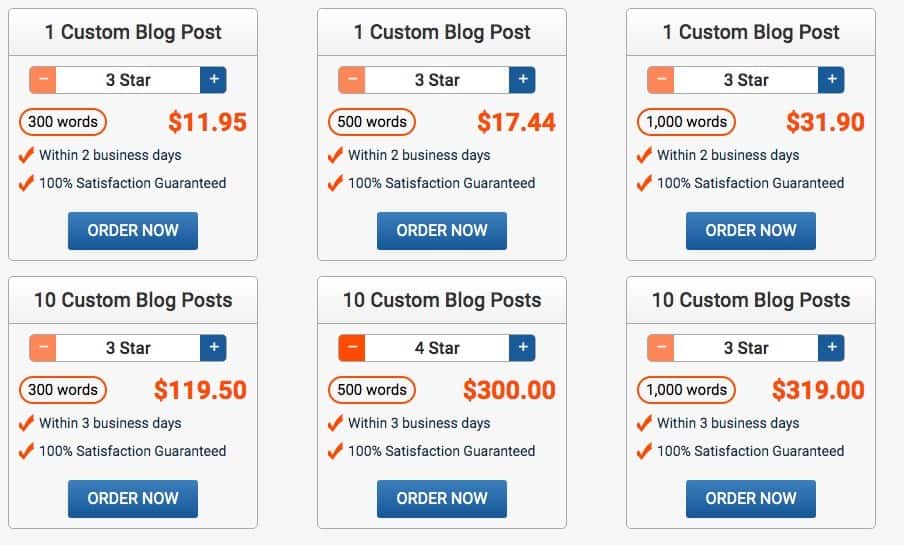
Task: Click plus on 500-word single post card
Action: point(522,80)
